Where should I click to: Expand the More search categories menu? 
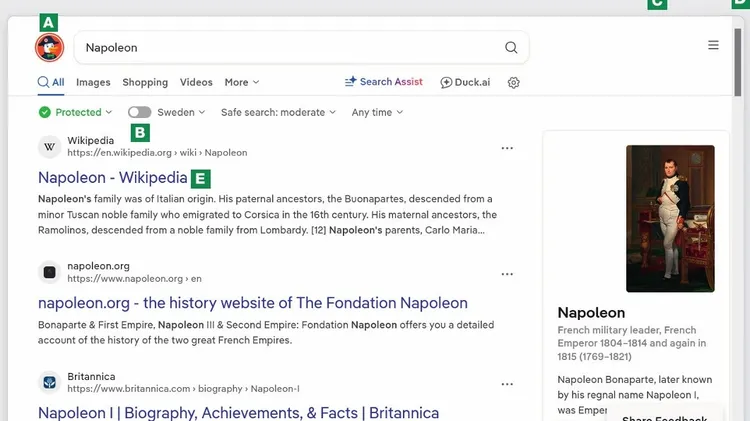(x=242, y=82)
